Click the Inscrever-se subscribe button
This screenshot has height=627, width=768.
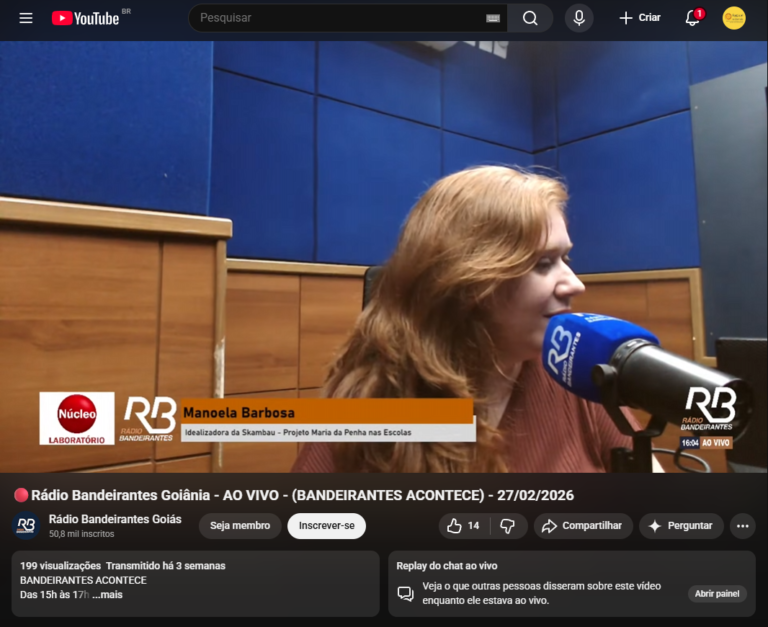(327, 526)
